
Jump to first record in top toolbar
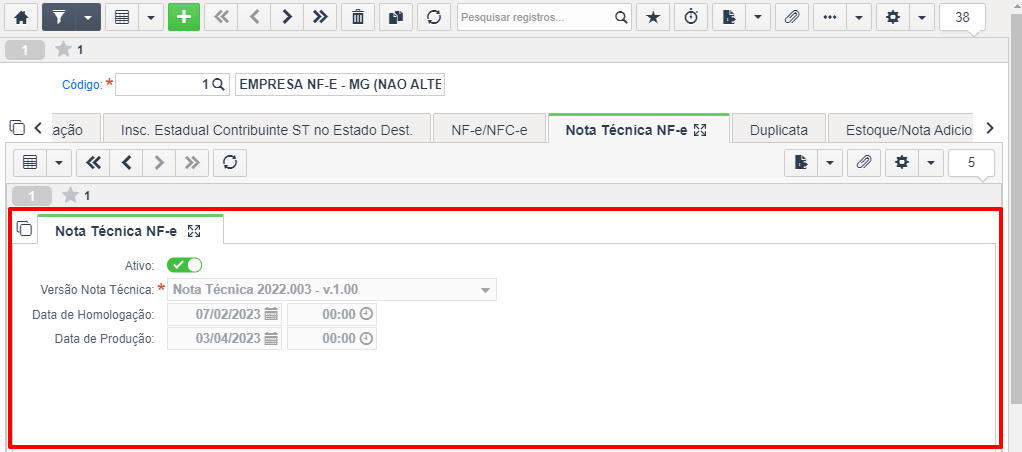(x=222, y=18)
